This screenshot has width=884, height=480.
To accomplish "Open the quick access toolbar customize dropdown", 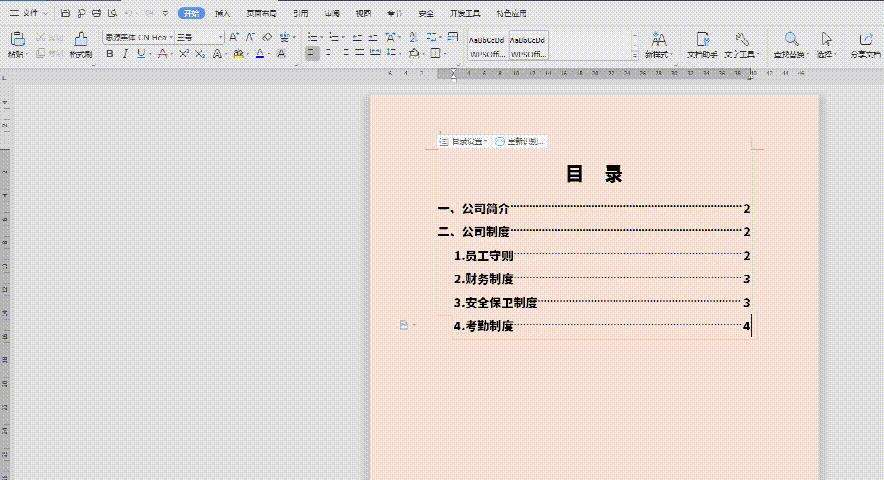I will coord(165,13).
